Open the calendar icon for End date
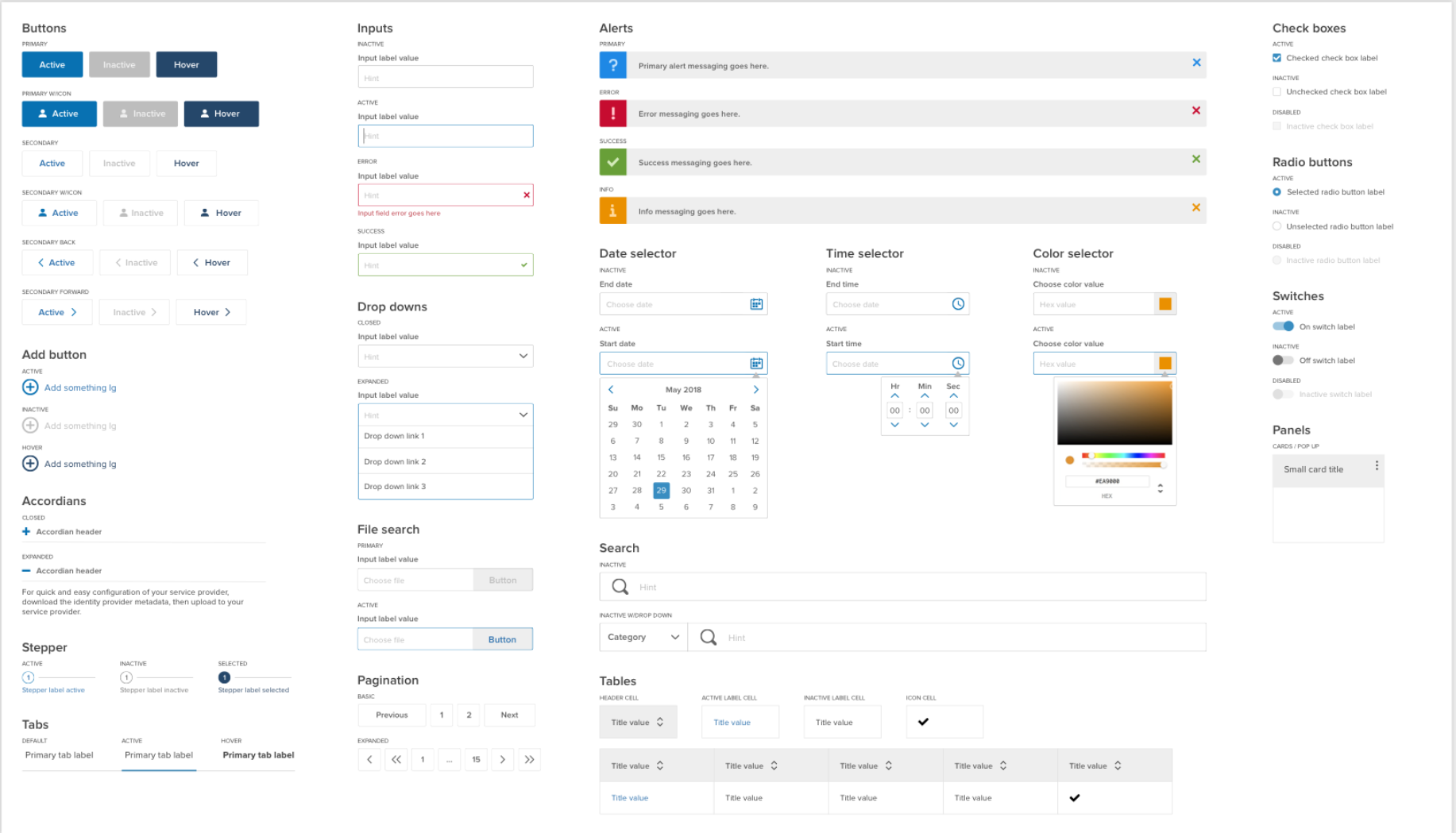The image size is (1456, 833). (x=756, y=303)
